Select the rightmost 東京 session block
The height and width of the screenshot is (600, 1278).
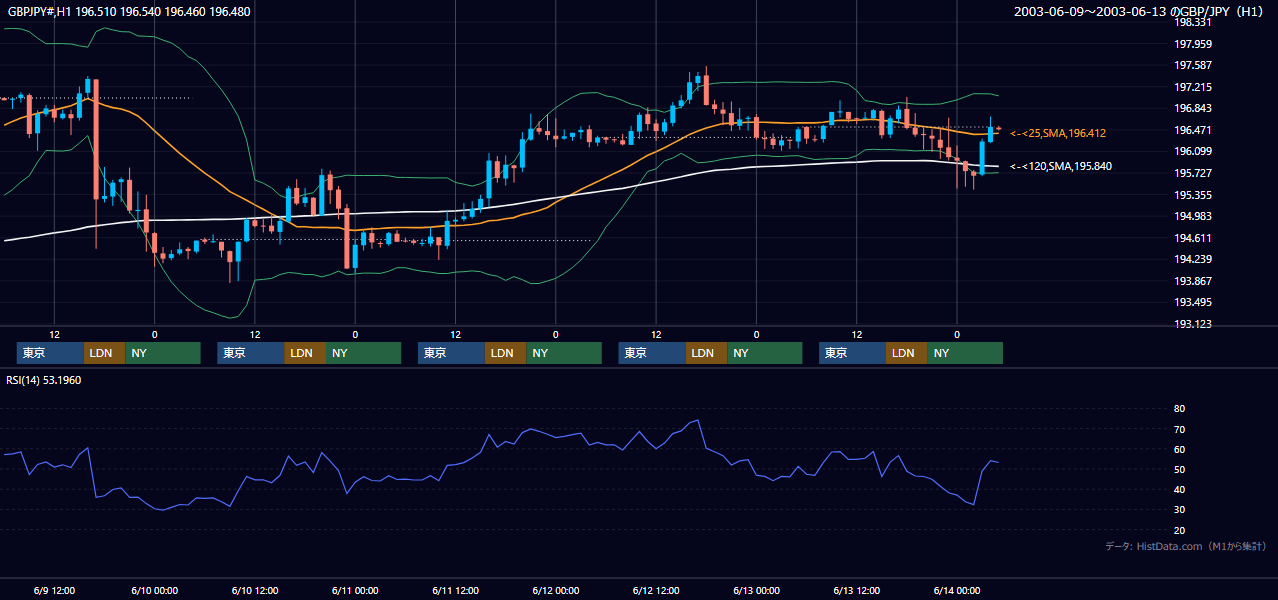pos(853,353)
